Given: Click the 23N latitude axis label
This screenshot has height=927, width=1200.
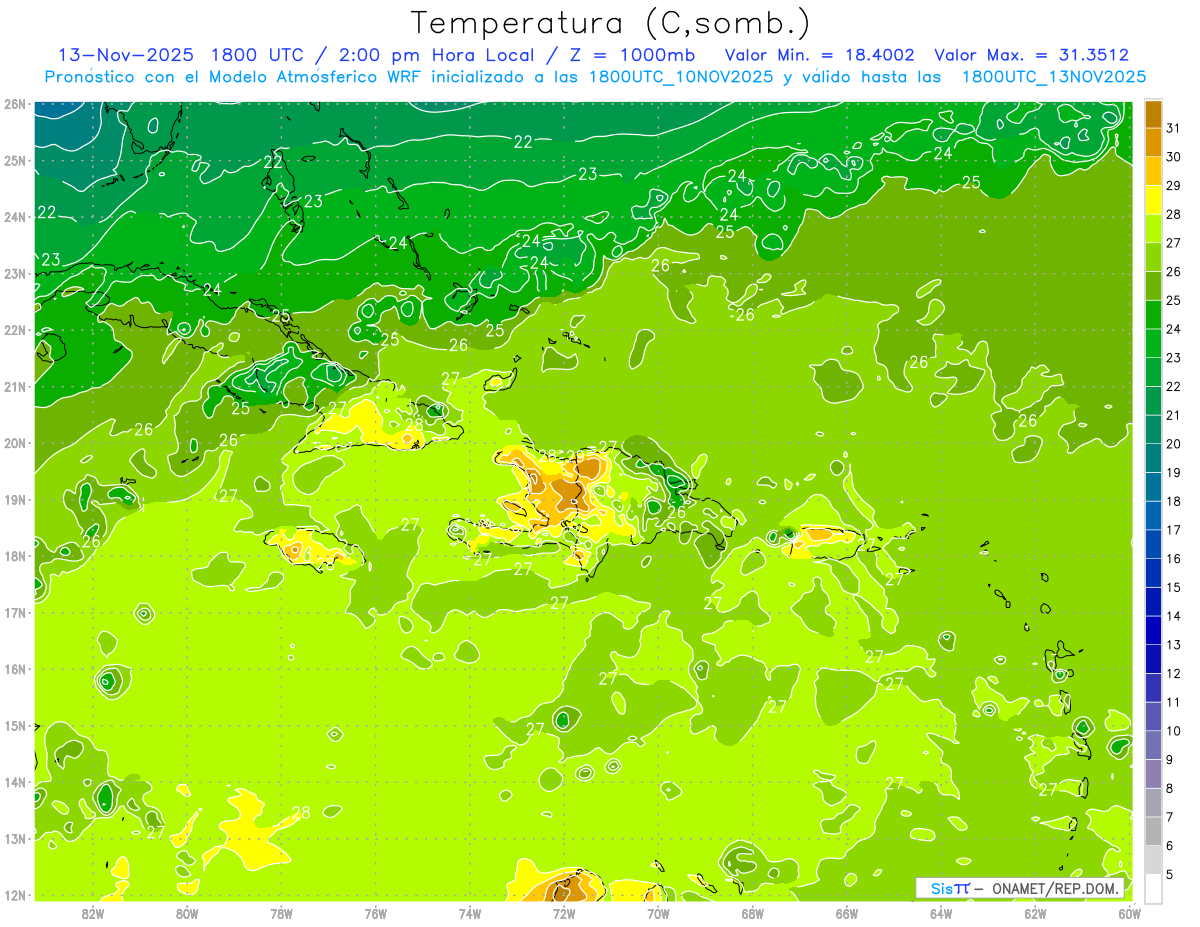Looking at the screenshot, I should (x=14, y=274).
